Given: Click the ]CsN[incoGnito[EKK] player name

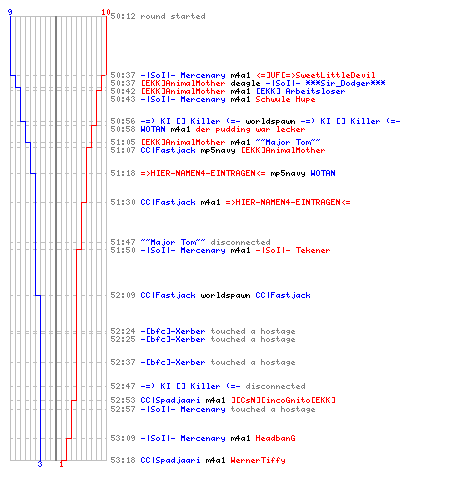Looking at the screenshot, I should click(283, 400).
